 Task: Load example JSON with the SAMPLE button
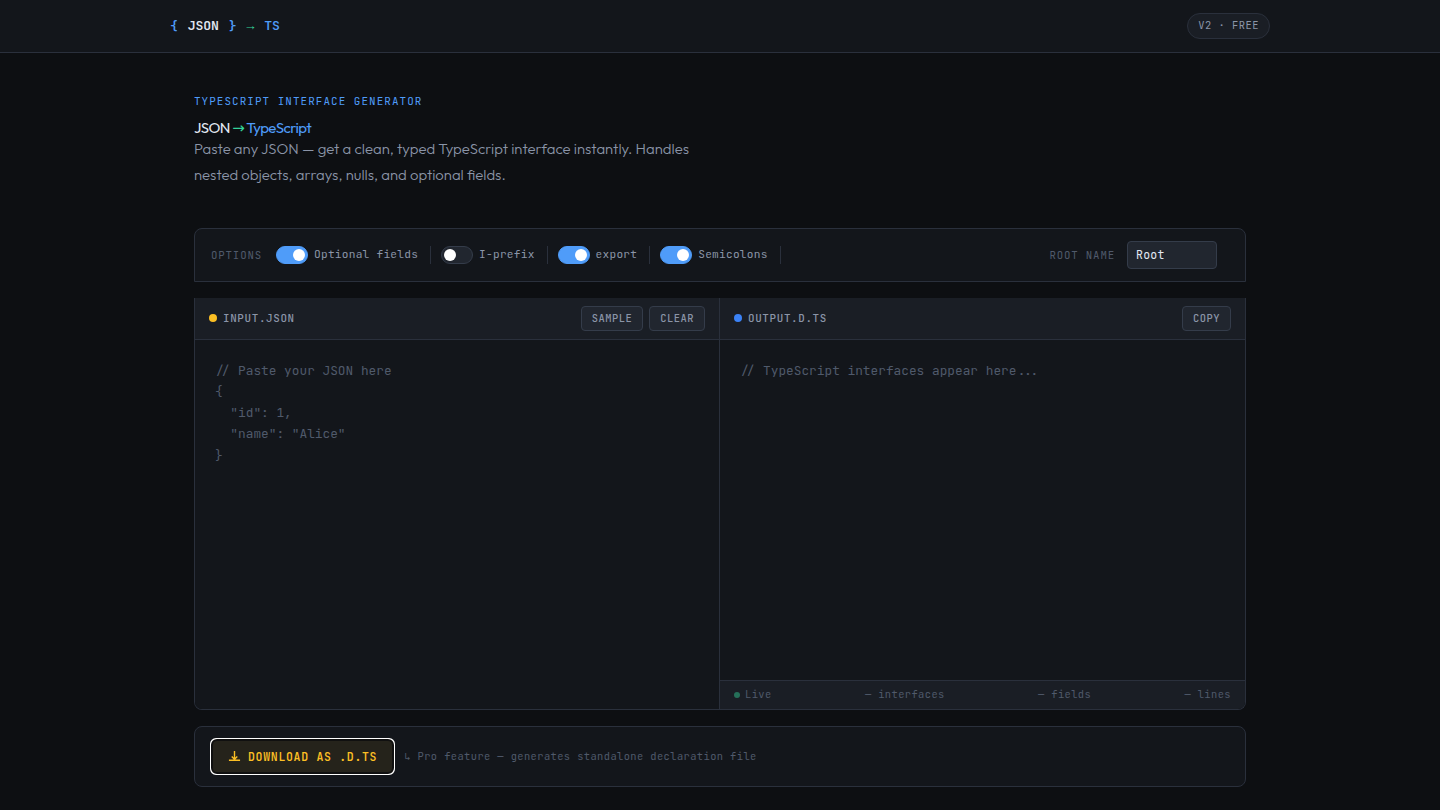click(611, 317)
